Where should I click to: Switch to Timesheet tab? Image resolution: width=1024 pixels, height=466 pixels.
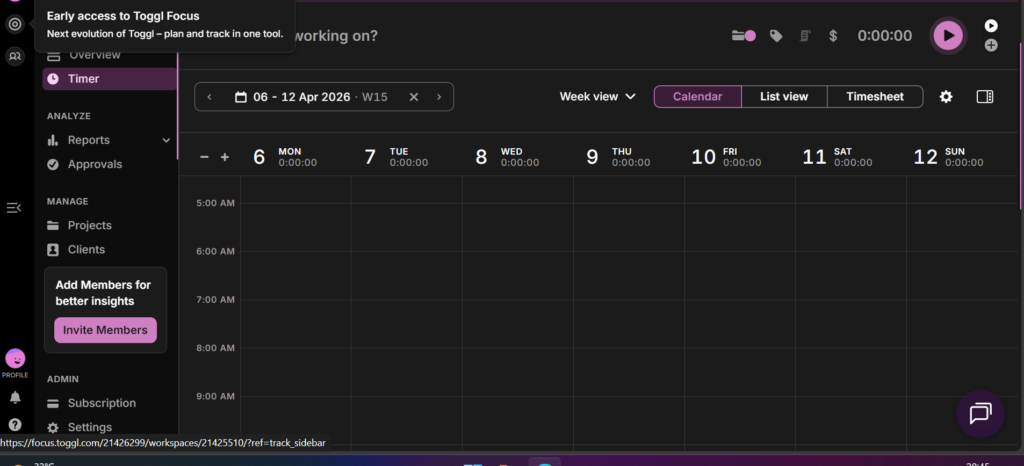click(875, 97)
